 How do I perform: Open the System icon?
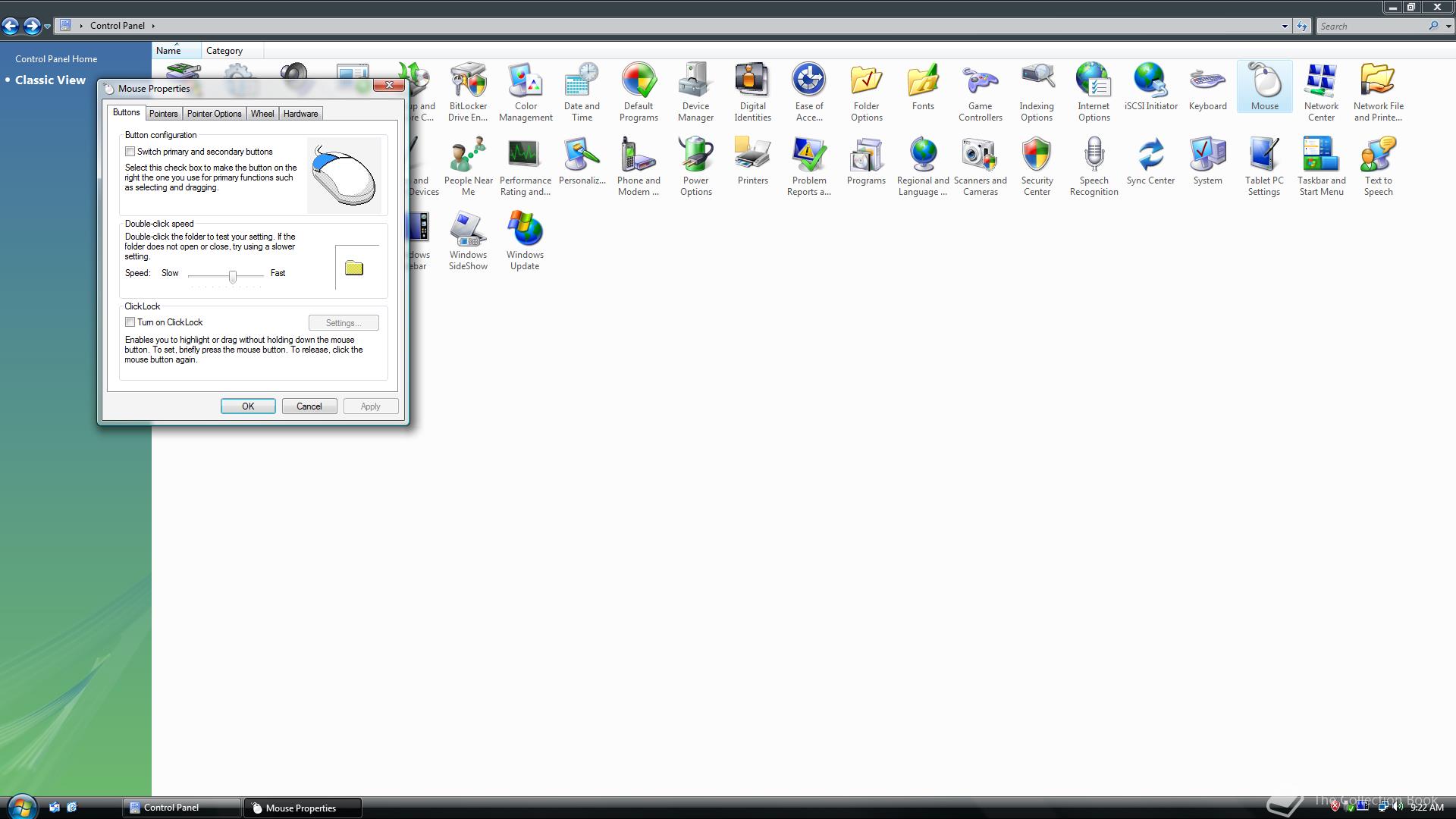(1207, 161)
